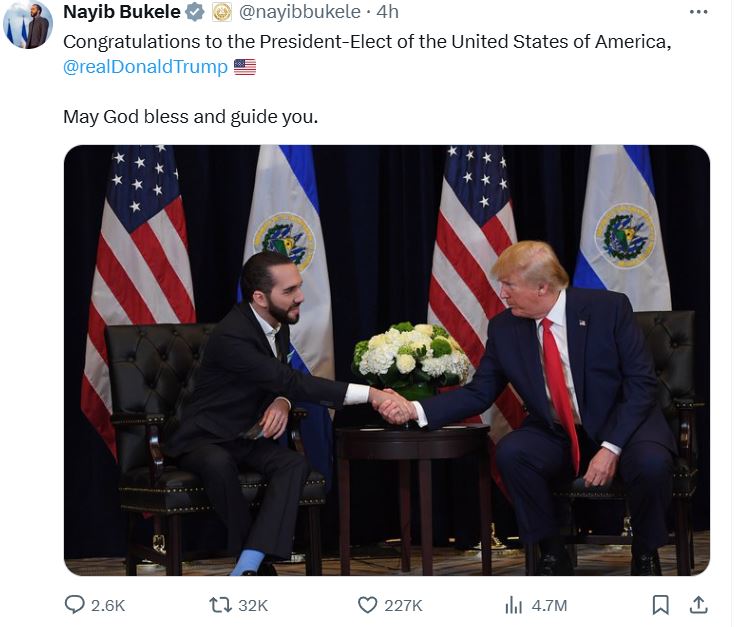
Task: Click the blue verified checkmark badge
Action: tap(195, 13)
